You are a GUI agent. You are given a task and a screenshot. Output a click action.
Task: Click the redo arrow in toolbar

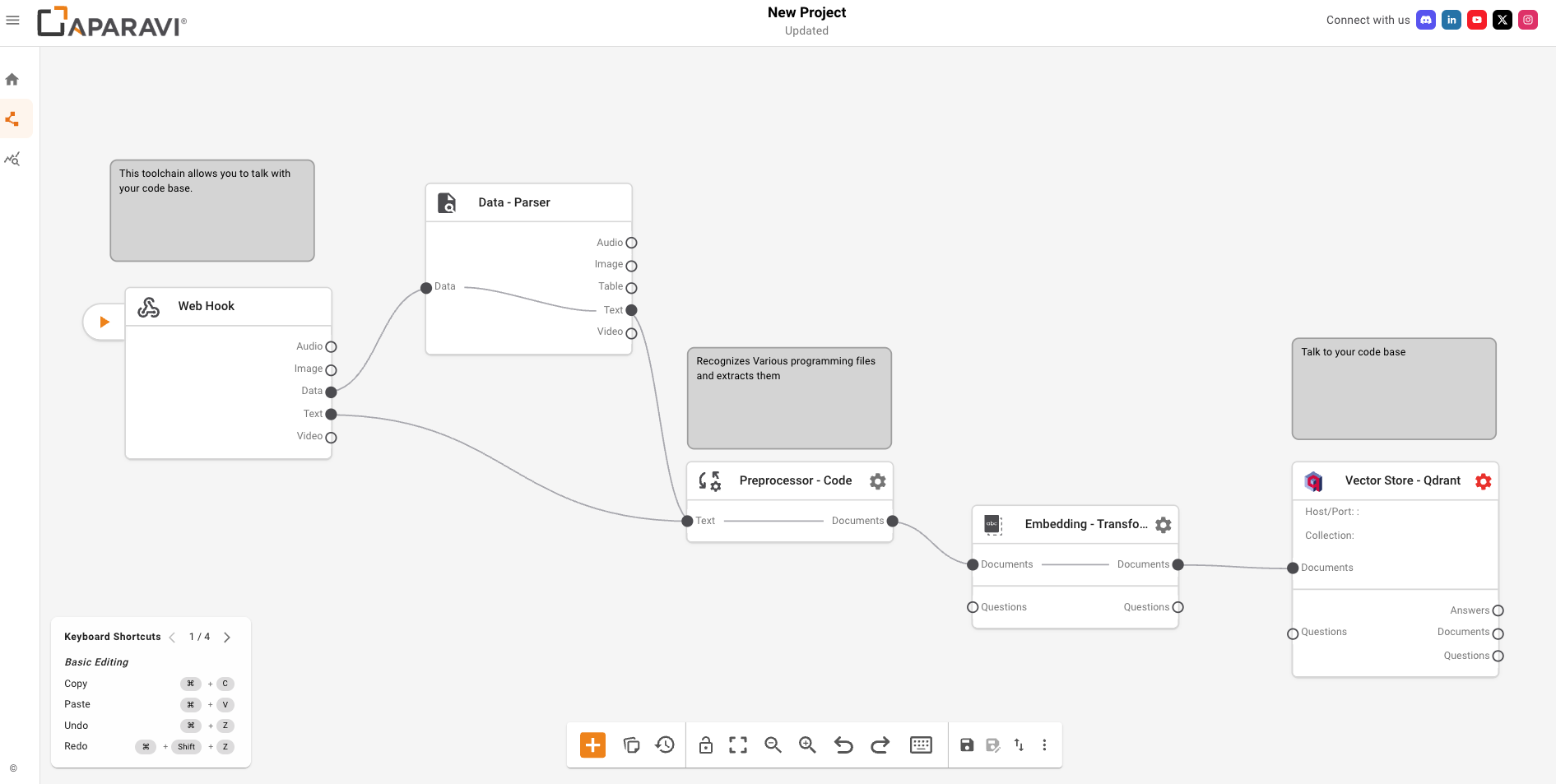coord(880,745)
